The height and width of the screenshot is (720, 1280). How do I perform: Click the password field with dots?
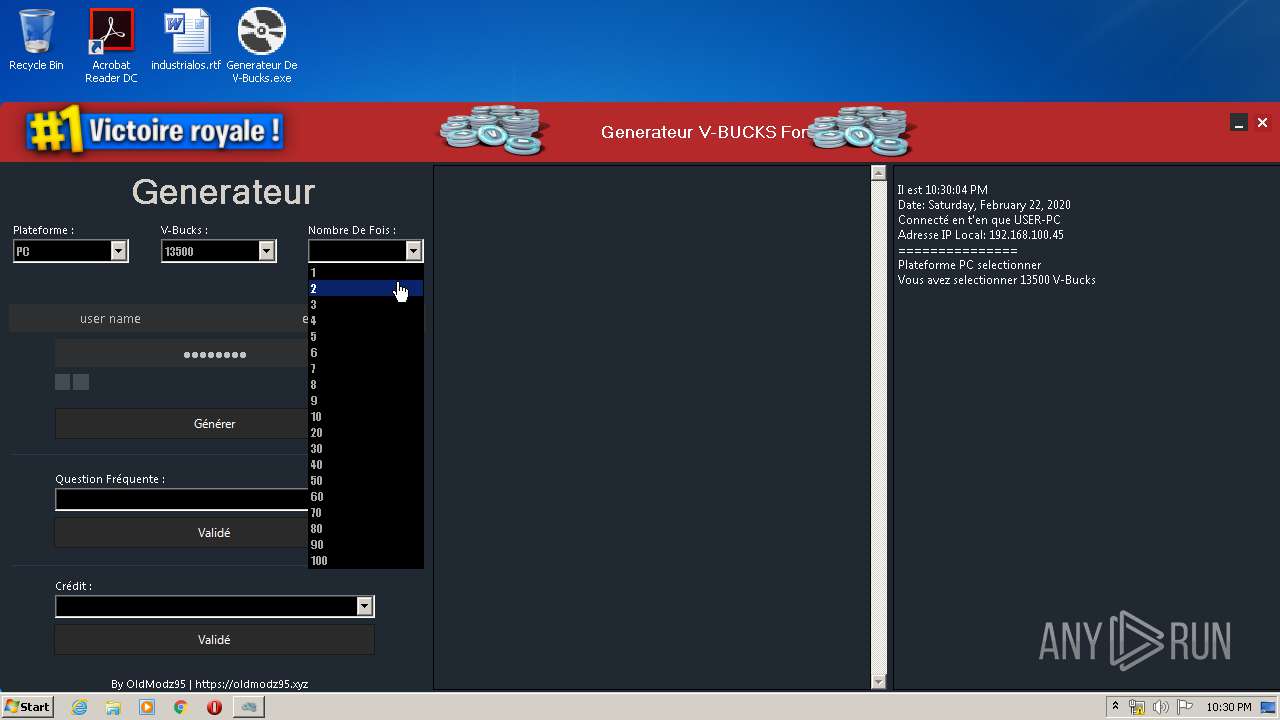[x=182, y=354]
